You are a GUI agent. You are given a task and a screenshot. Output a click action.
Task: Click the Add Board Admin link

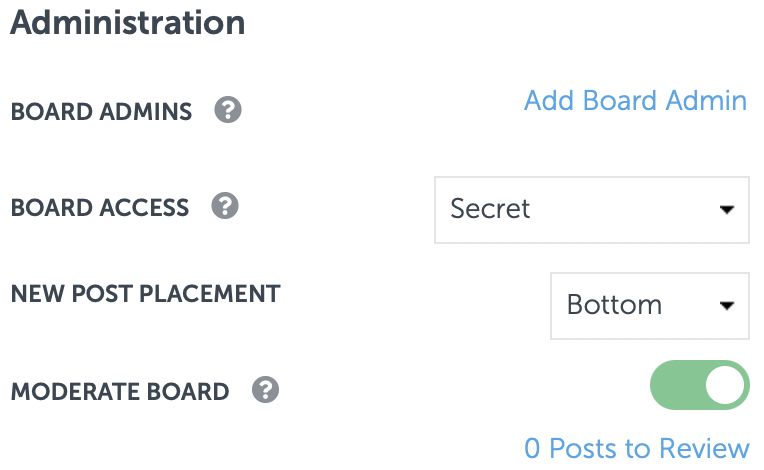click(635, 101)
